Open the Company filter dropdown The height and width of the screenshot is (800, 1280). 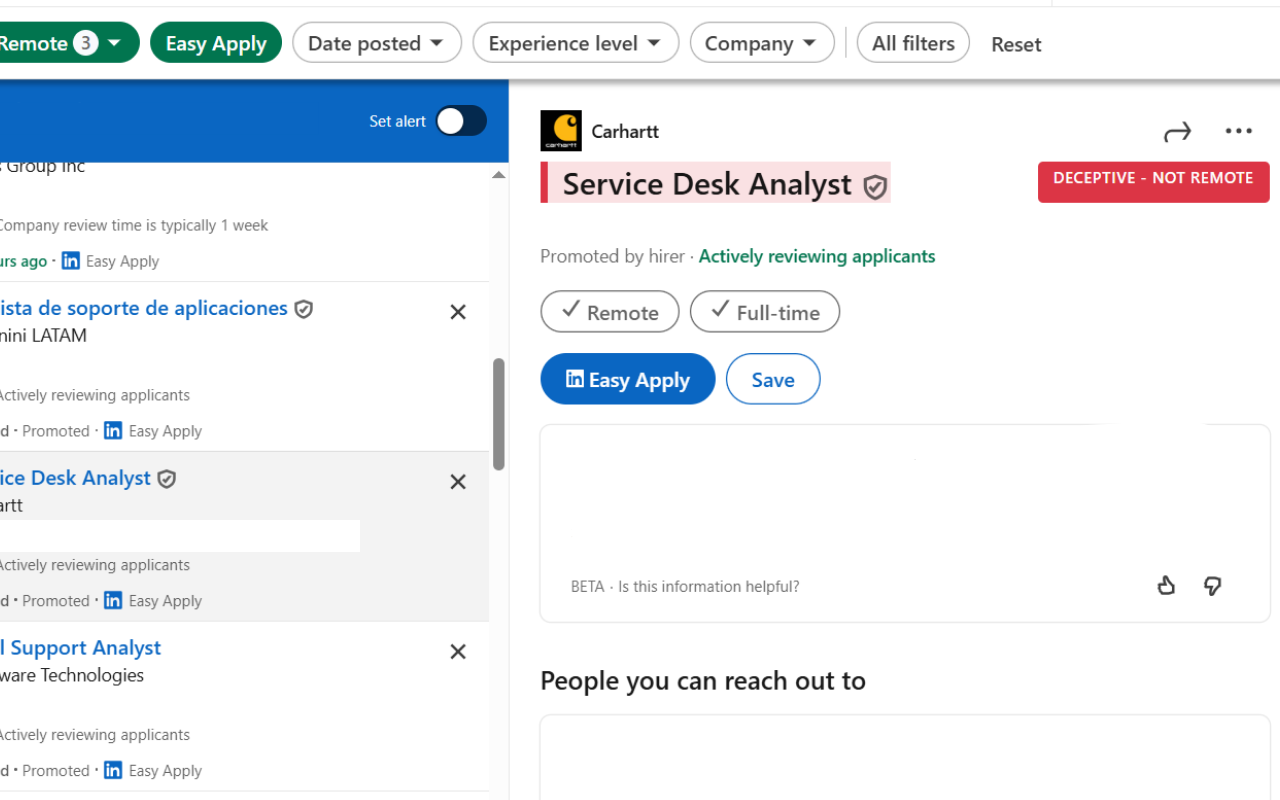pyautogui.click(x=762, y=42)
